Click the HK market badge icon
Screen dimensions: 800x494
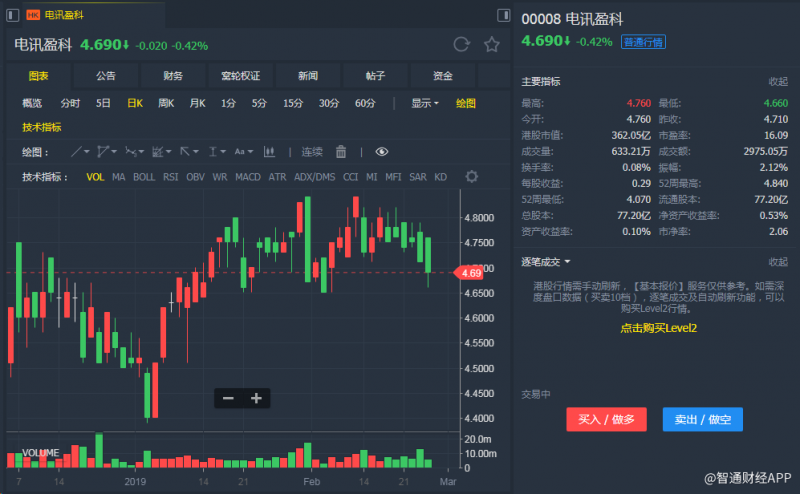pos(33,15)
